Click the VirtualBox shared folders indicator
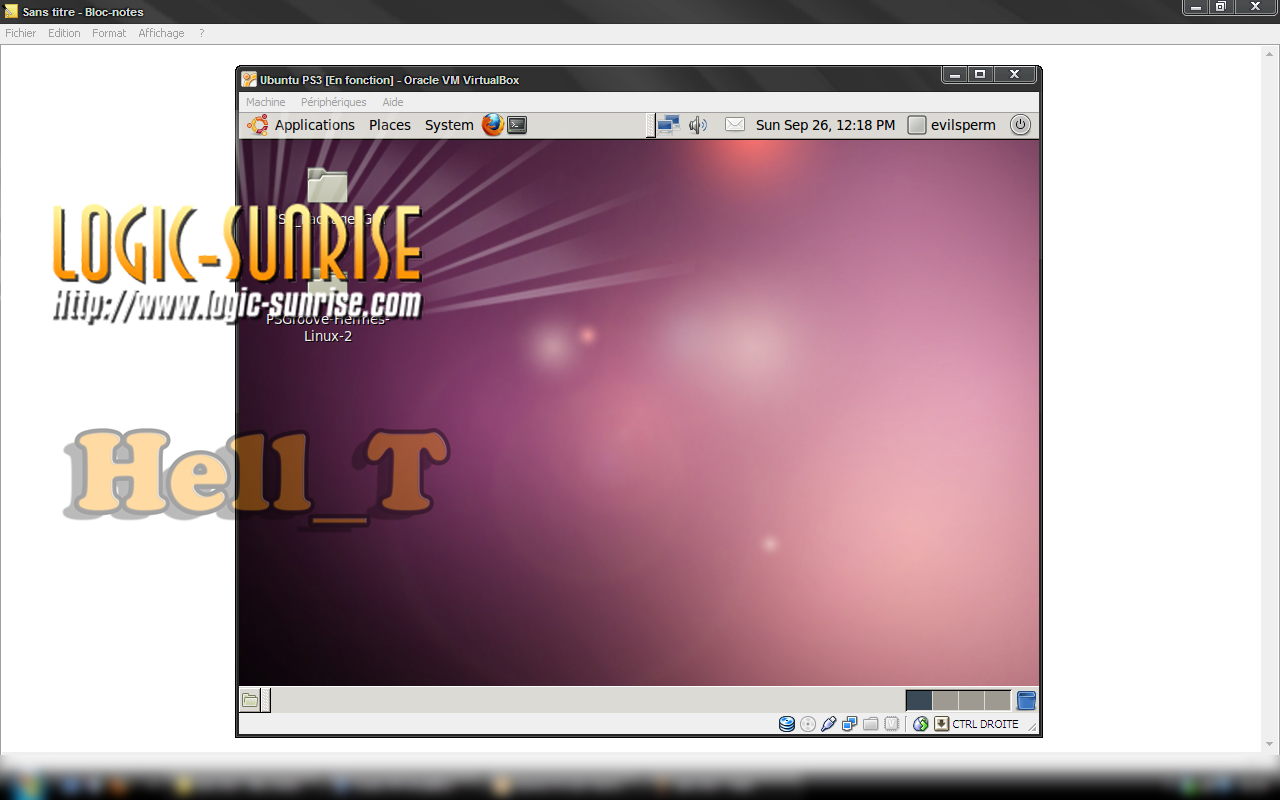Image resolution: width=1280 pixels, height=800 pixels. pyautogui.click(x=870, y=724)
